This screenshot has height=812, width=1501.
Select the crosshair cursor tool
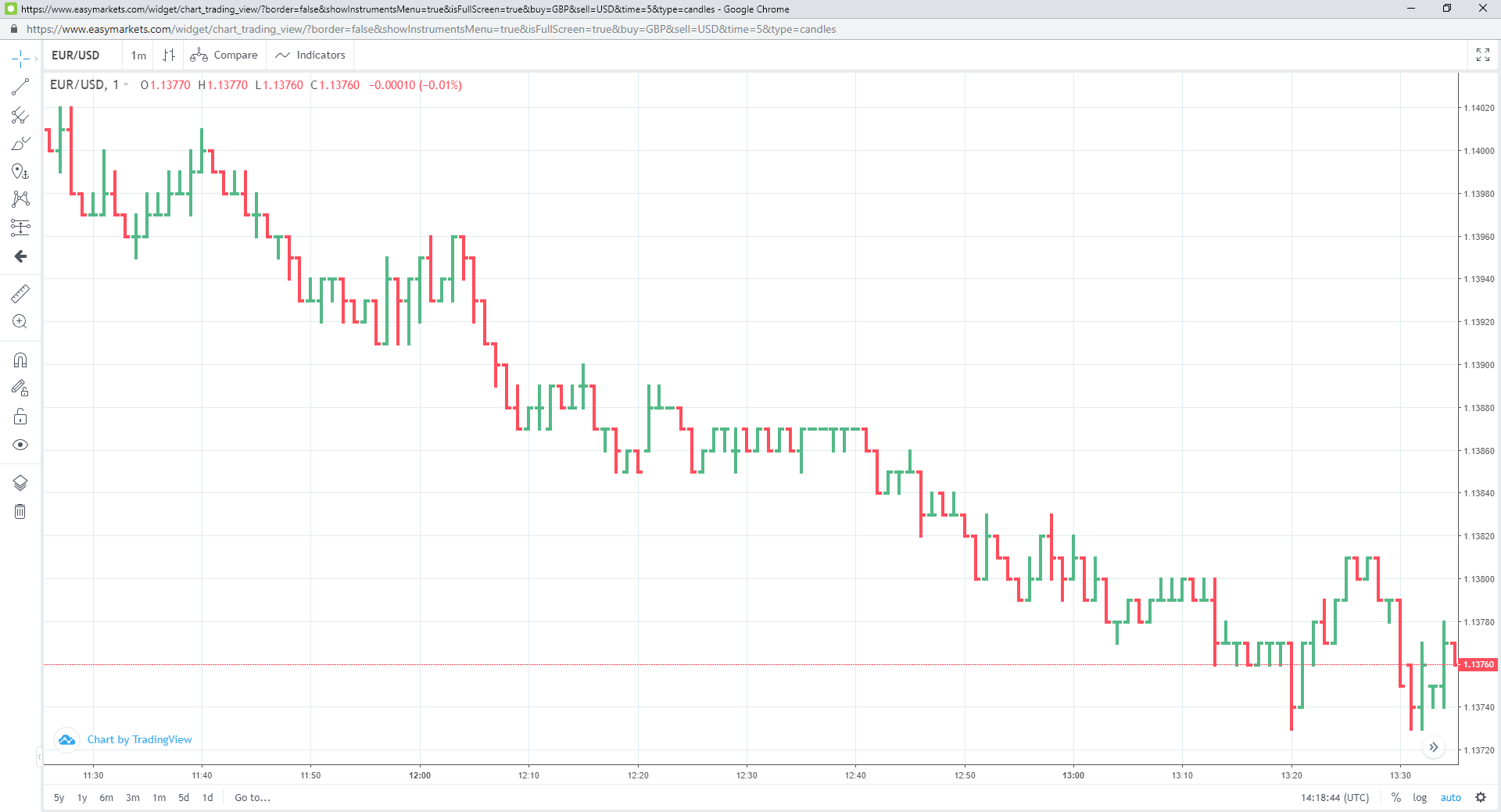pos(20,59)
